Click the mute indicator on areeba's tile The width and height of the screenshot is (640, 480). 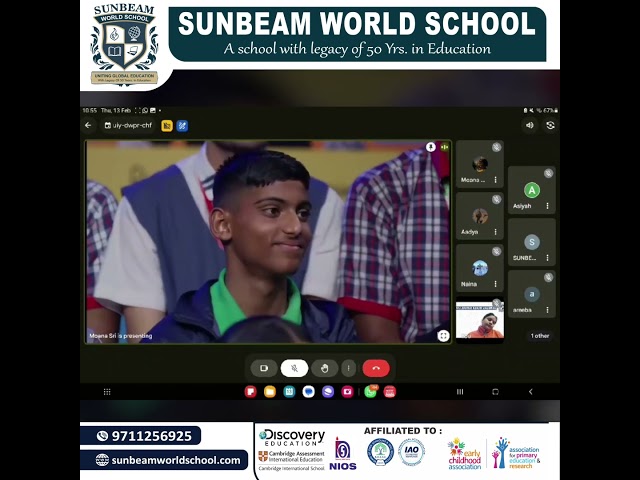click(x=548, y=278)
